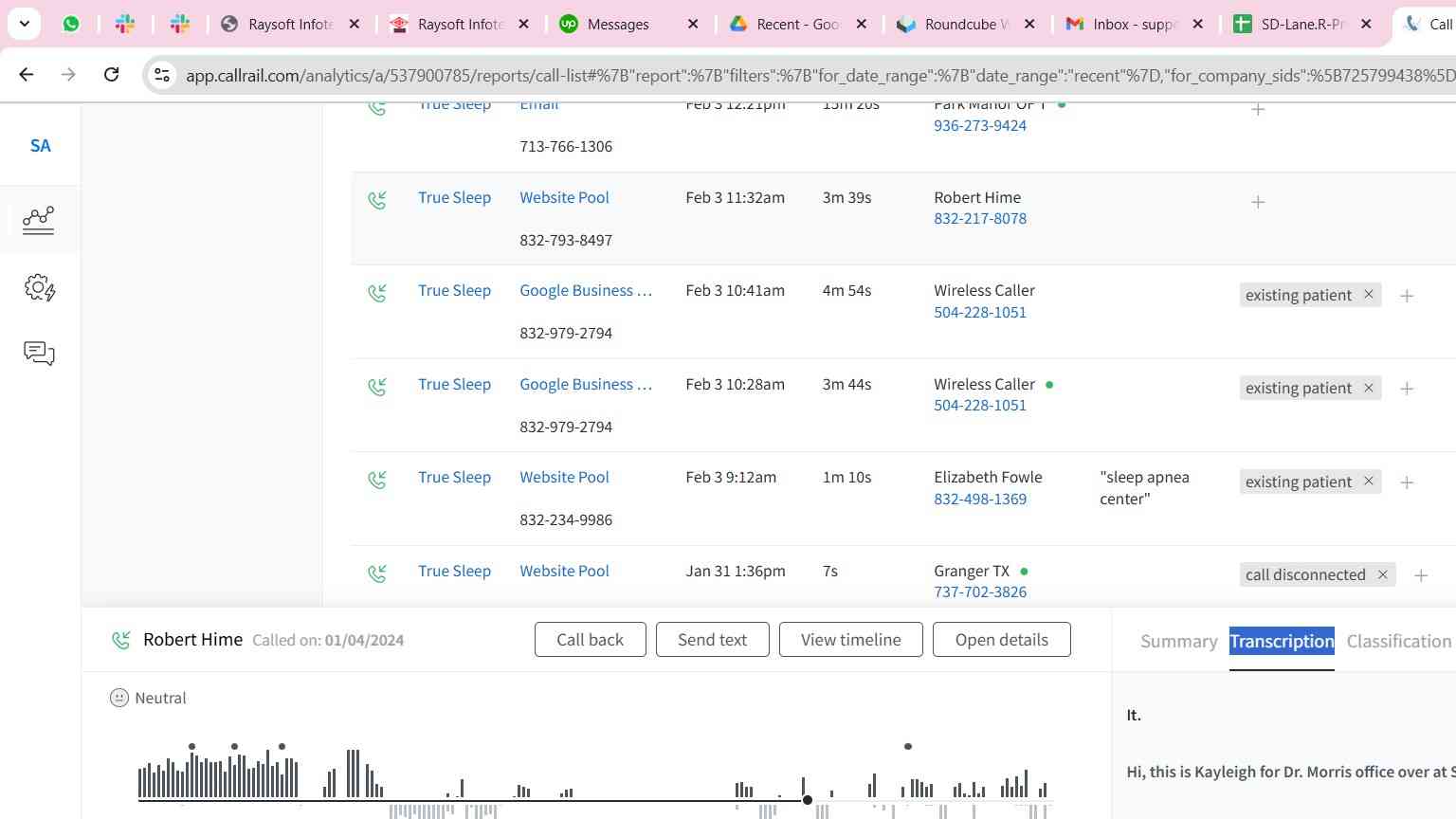Remove existing patient tag on 10:41am call
This screenshot has width=1456, height=819.
coord(1369,295)
